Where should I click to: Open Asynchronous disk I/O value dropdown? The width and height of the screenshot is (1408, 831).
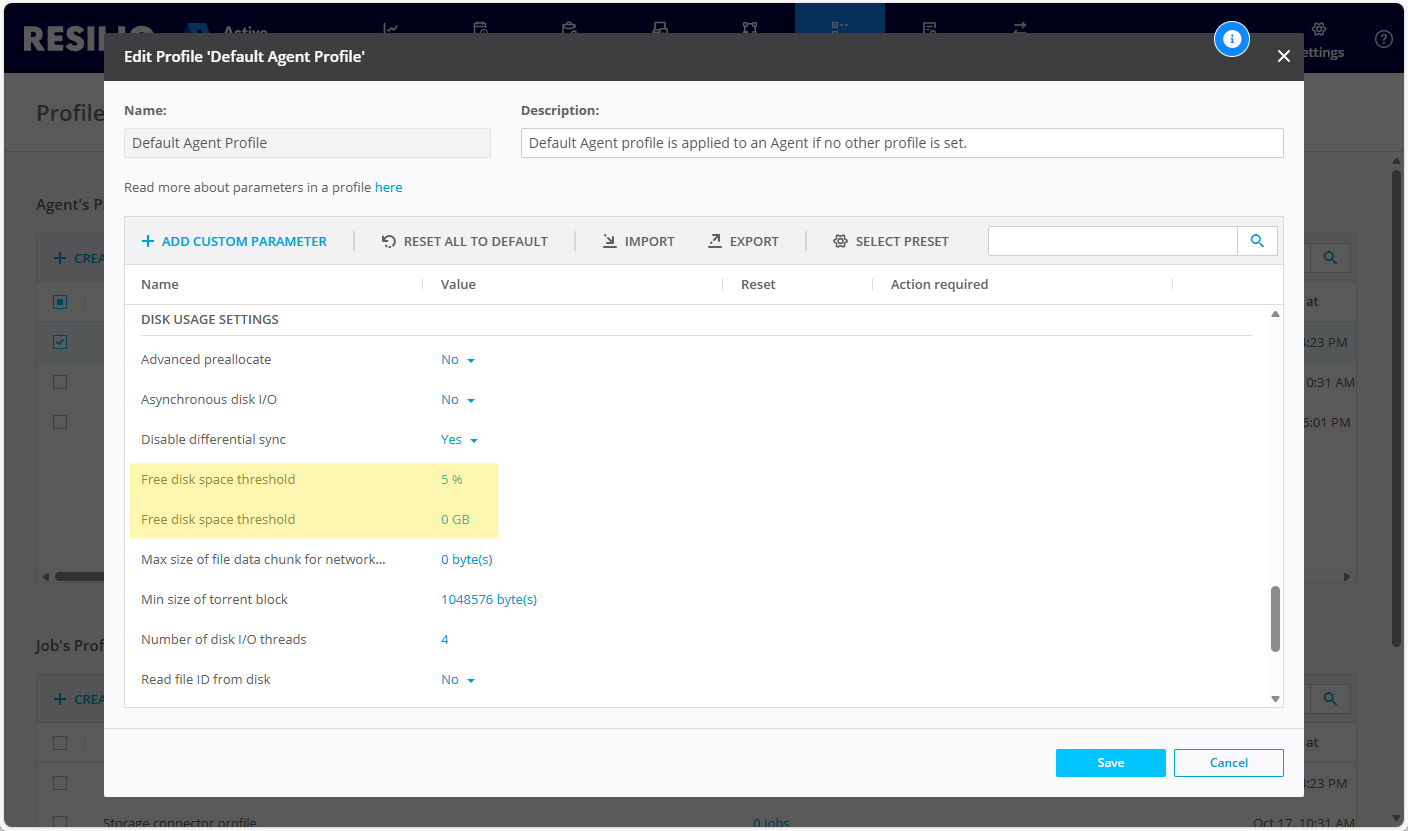[x=458, y=400]
